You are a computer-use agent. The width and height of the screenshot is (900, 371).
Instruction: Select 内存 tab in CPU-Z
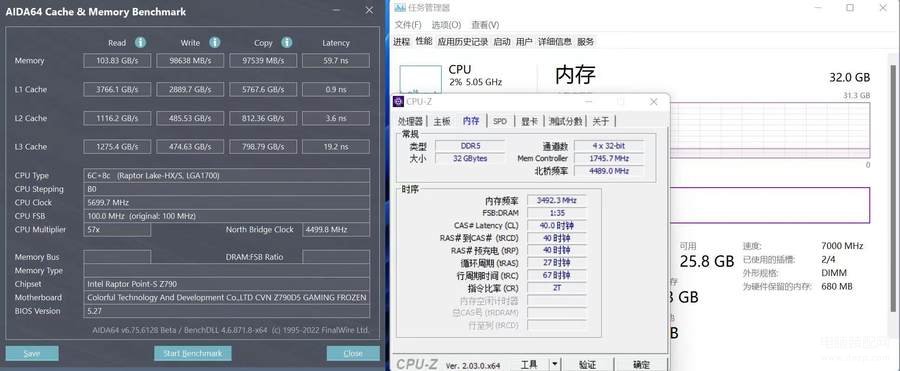pyautogui.click(x=471, y=121)
